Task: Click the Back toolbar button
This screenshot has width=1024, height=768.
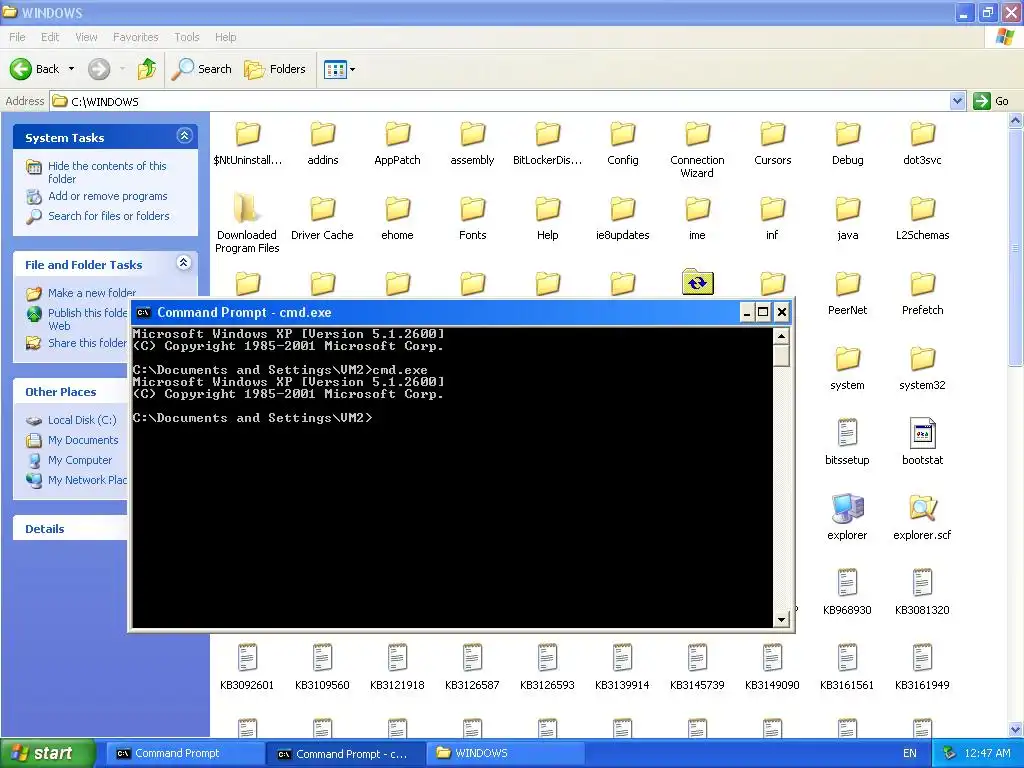Action: click(x=35, y=69)
